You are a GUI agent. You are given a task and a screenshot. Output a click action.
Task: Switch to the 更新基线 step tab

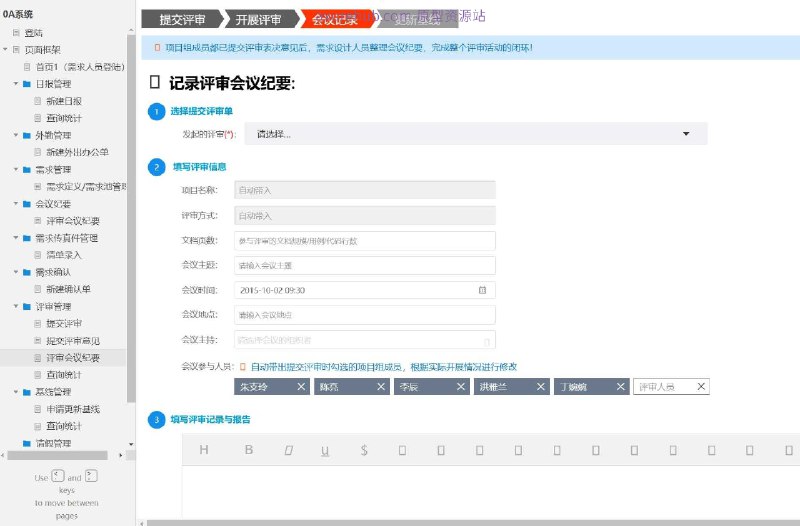[x=417, y=19]
